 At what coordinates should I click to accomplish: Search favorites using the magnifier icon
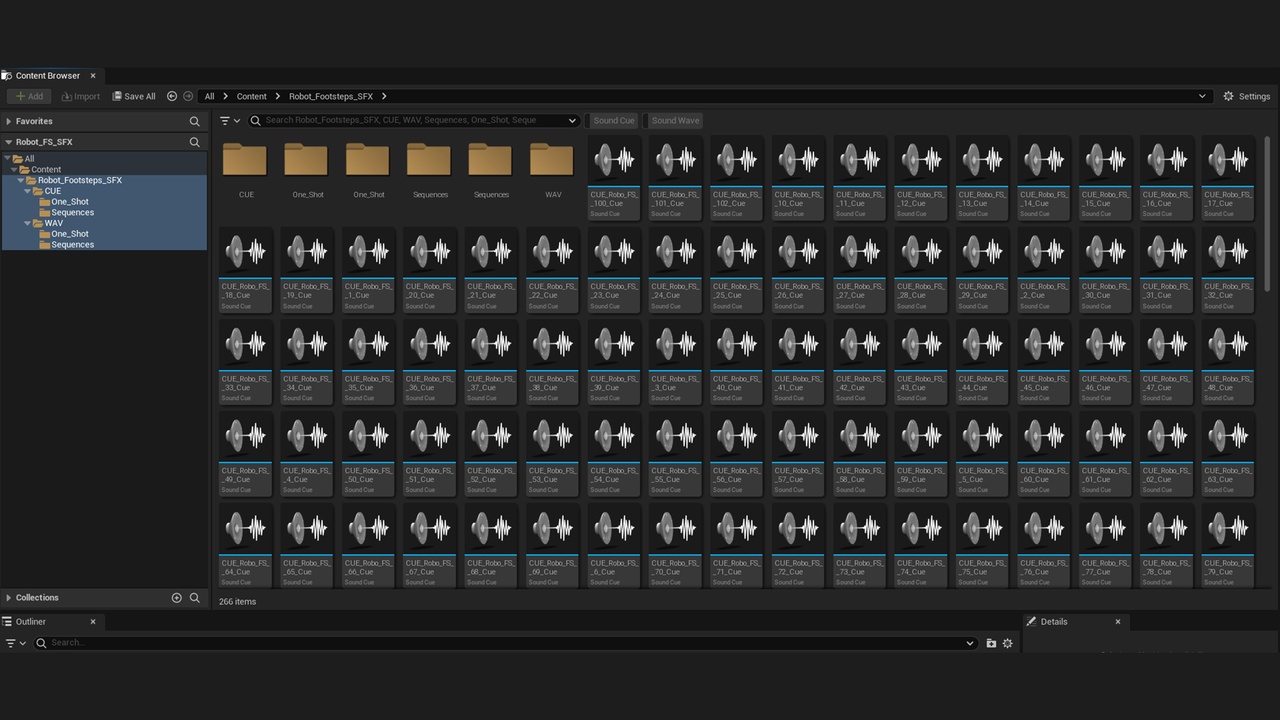click(x=195, y=121)
